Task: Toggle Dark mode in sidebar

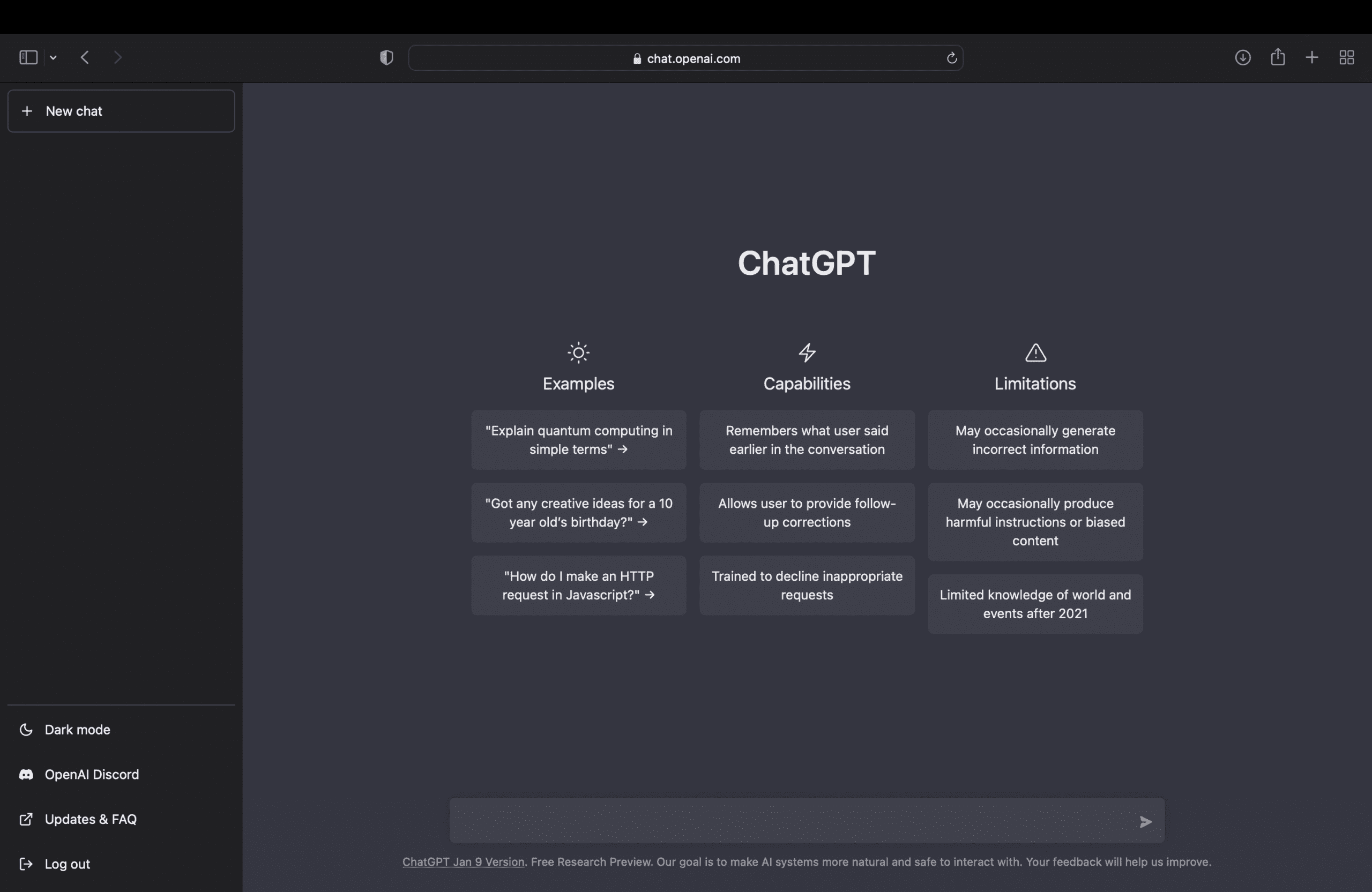Action: pos(121,730)
